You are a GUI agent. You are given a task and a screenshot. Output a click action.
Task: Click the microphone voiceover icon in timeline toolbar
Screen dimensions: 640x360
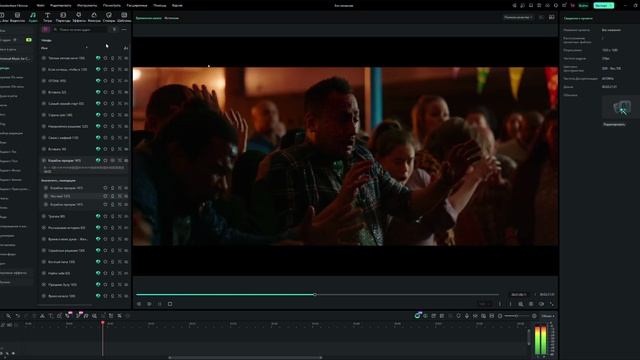click(x=467, y=316)
